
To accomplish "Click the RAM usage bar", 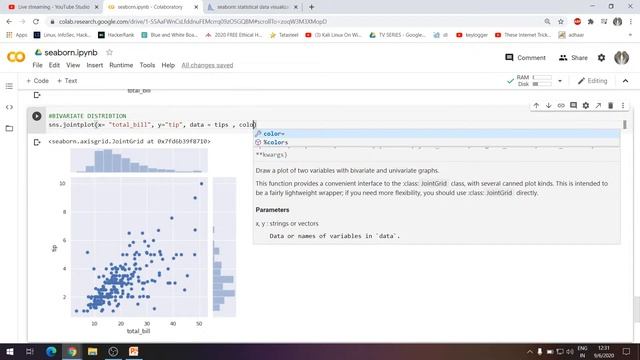I will 542,77.
